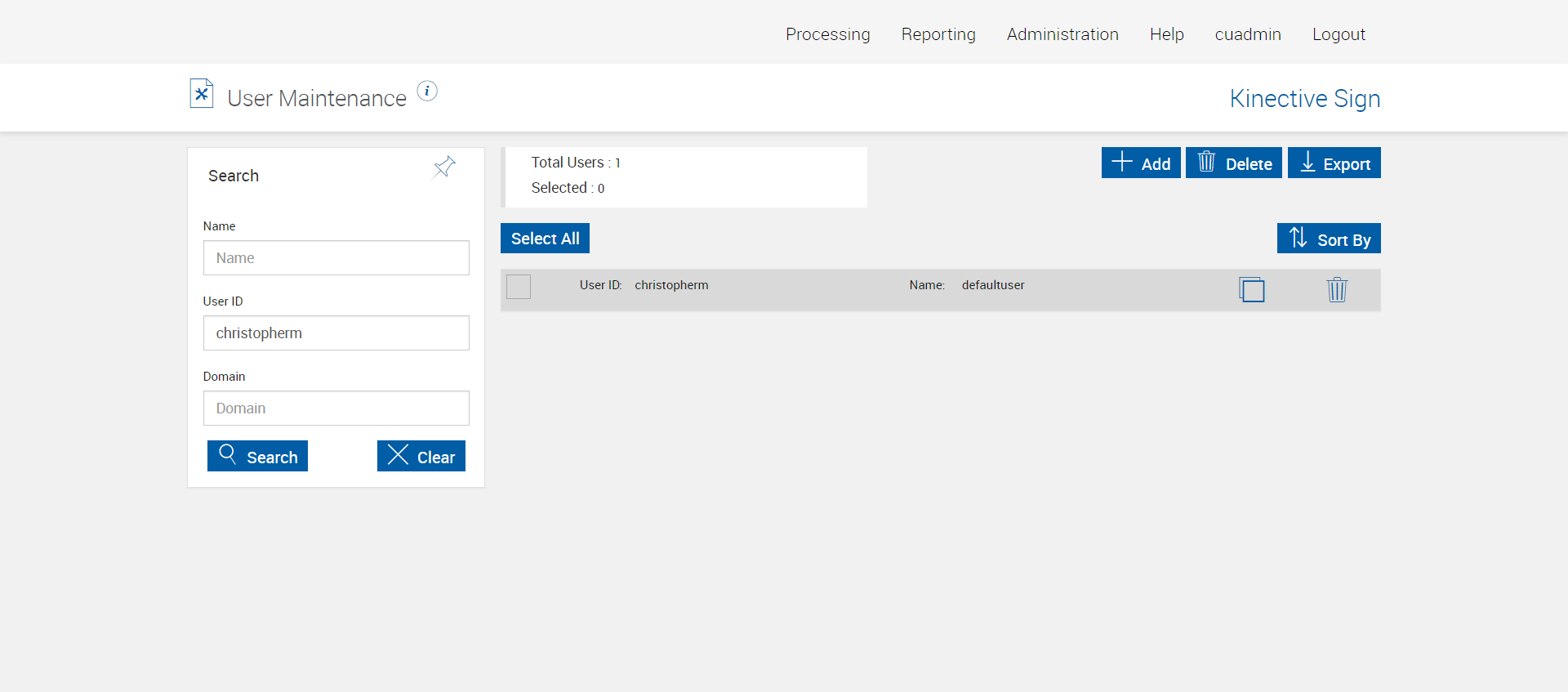
Task: Click into the Name search field
Action: [x=336, y=258]
